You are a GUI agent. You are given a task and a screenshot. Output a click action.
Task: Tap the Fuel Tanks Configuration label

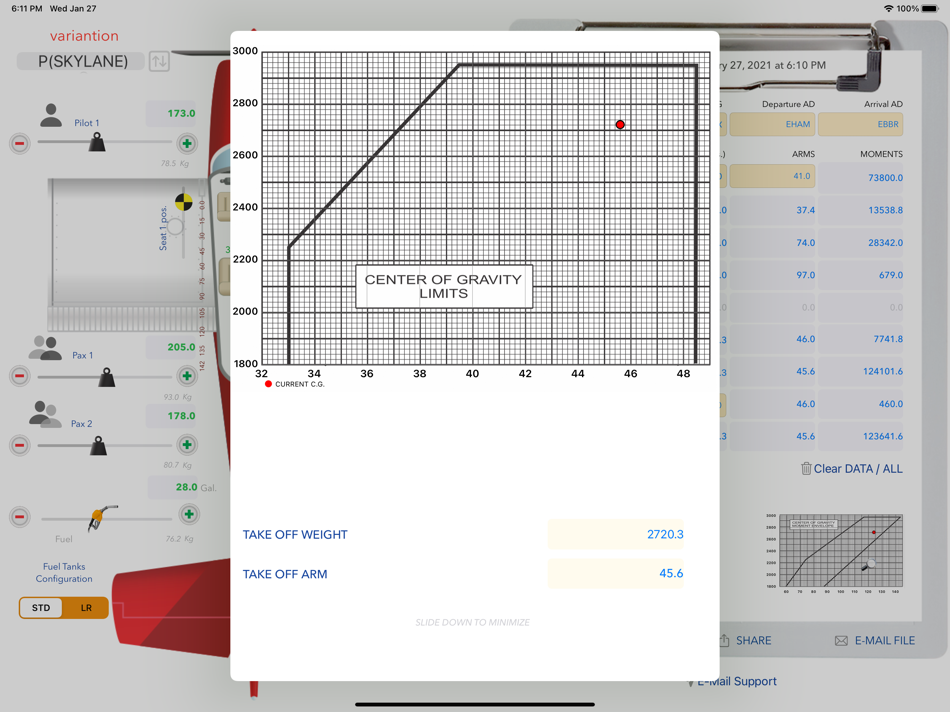[x=64, y=573]
